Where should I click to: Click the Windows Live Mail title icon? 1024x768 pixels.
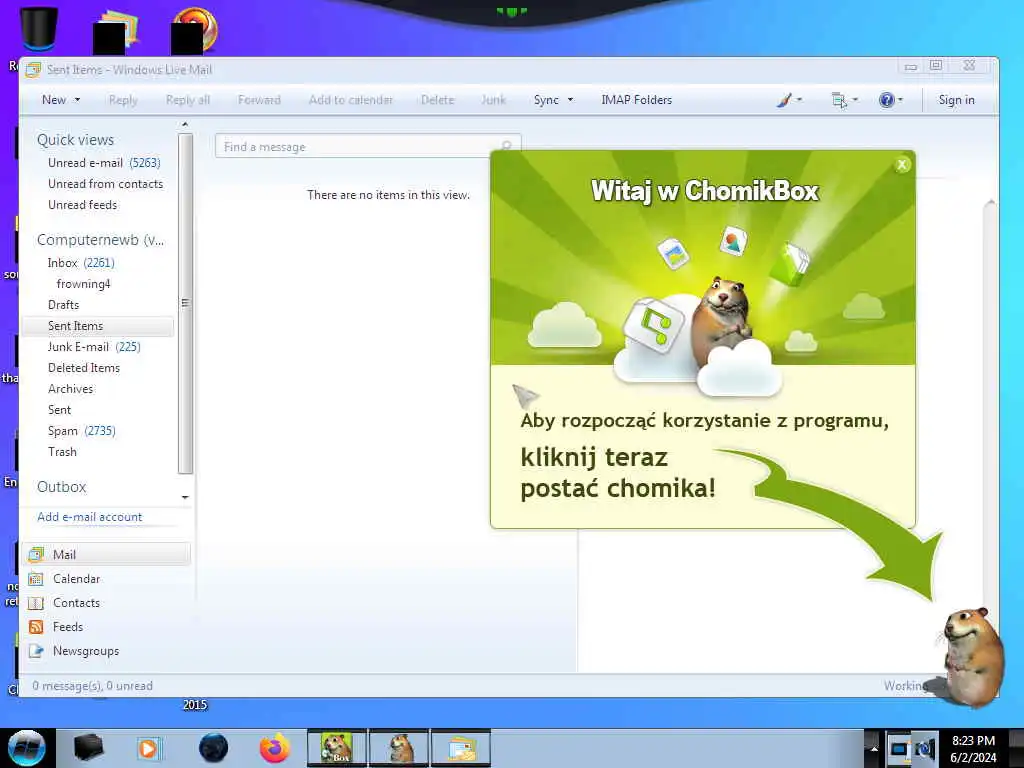click(x=33, y=69)
